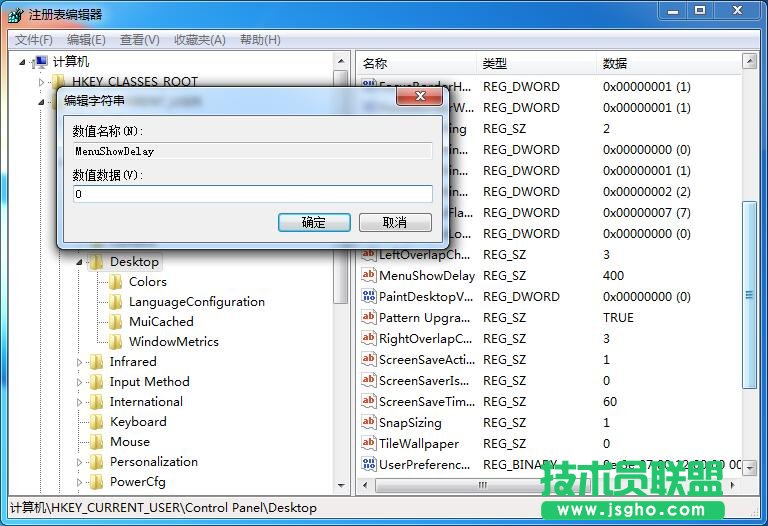Select the PaintDesktopVersion DWORD icon
768x526 pixels.
point(368,297)
